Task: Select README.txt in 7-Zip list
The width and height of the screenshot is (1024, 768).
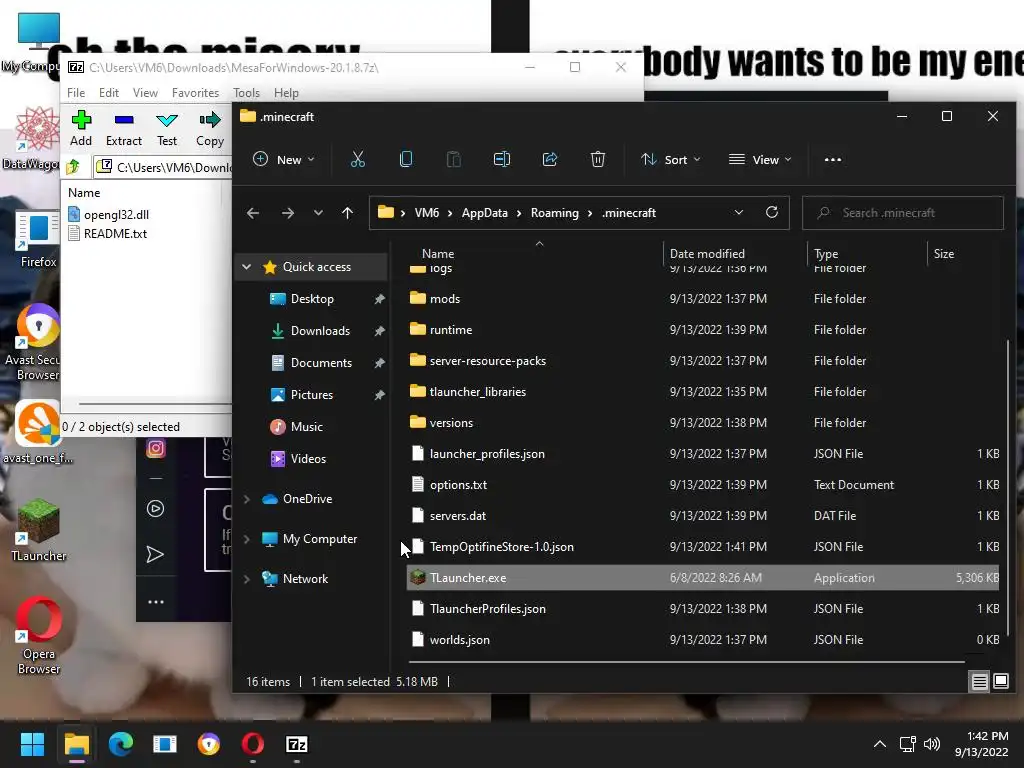Action: pyautogui.click(x=108, y=233)
